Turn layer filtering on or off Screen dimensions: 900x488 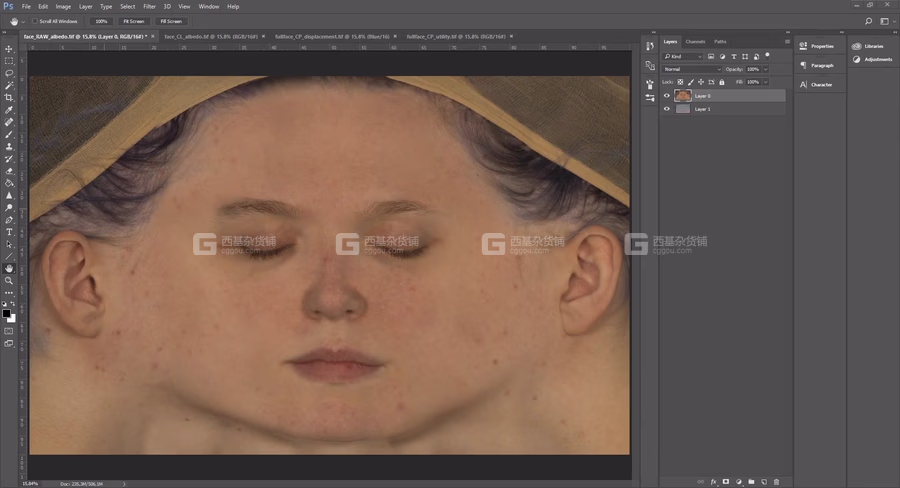pyautogui.click(x=768, y=55)
